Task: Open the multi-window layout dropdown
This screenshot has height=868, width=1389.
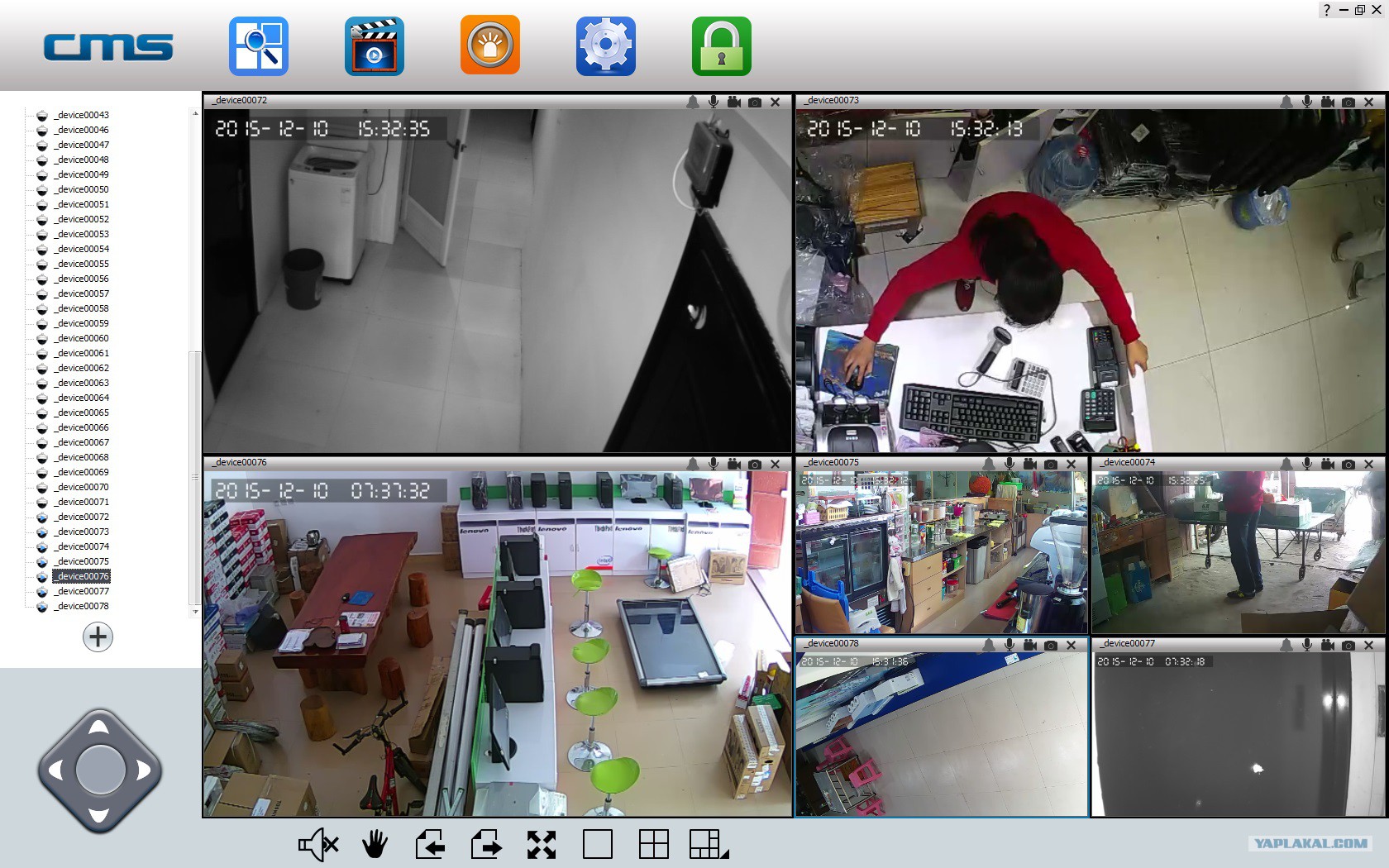Action: [709, 845]
